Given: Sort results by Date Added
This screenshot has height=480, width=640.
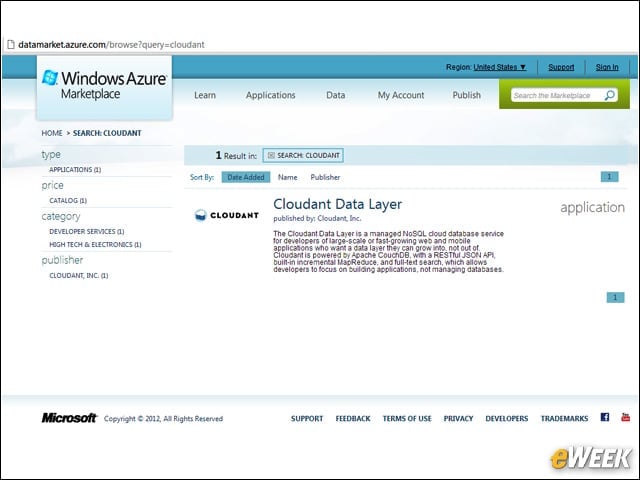Looking at the screenshot, I should pos(246,177).
